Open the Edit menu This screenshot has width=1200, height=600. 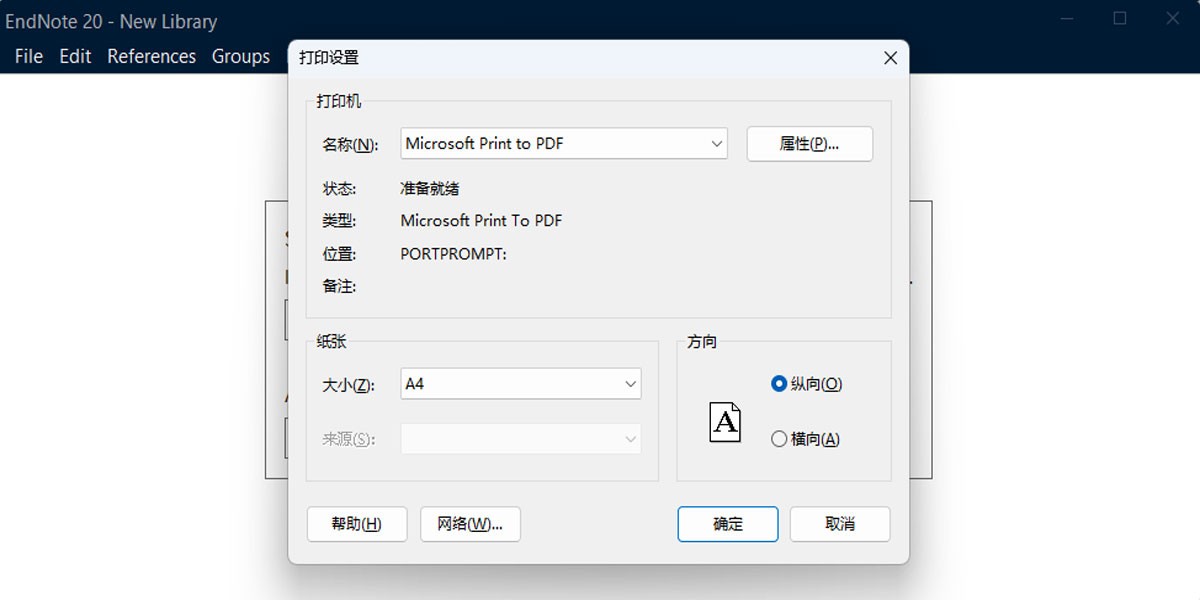pos(74,56)
